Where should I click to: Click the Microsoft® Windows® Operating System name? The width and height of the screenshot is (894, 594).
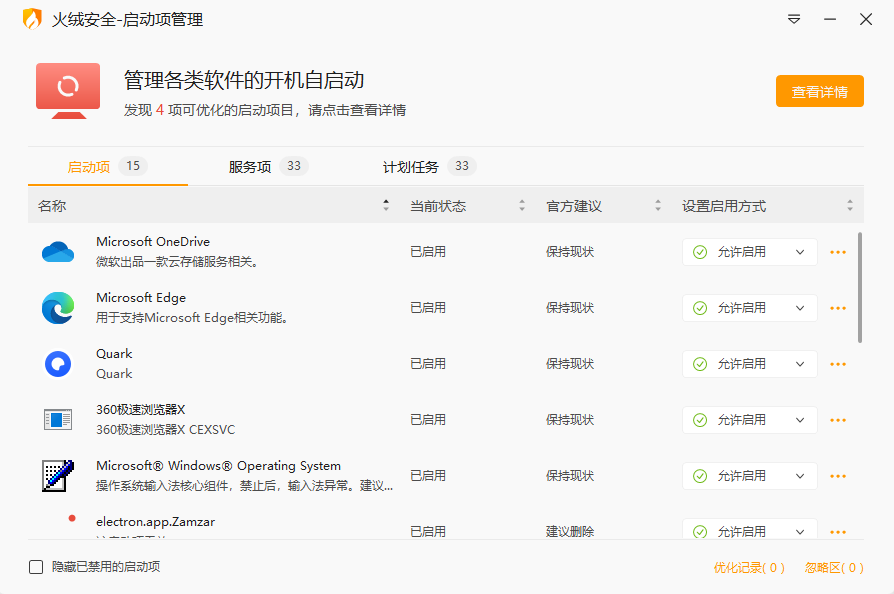[x=218, y=466]
